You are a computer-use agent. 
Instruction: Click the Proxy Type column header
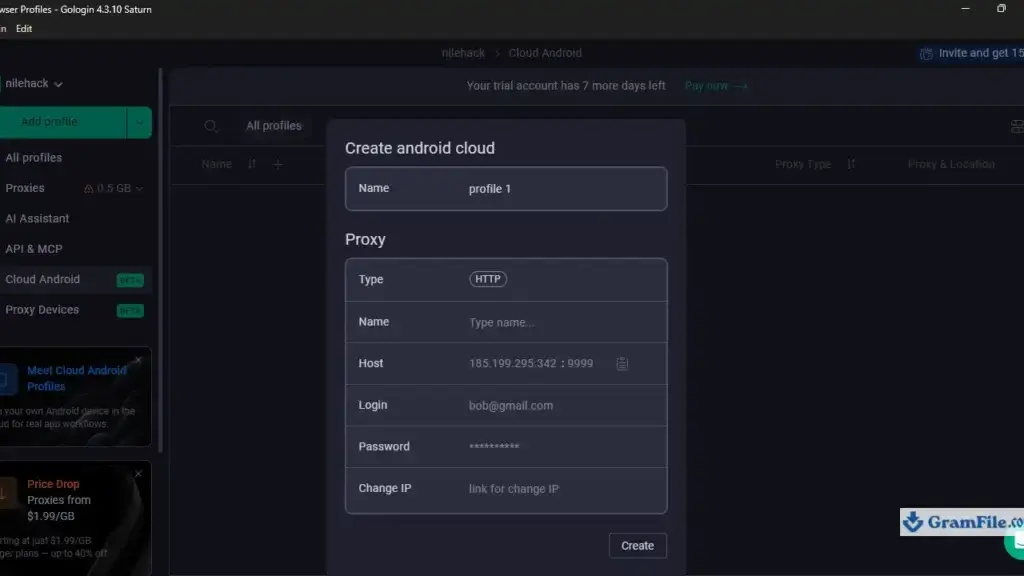pyautogui.click(x=803, y=164)
